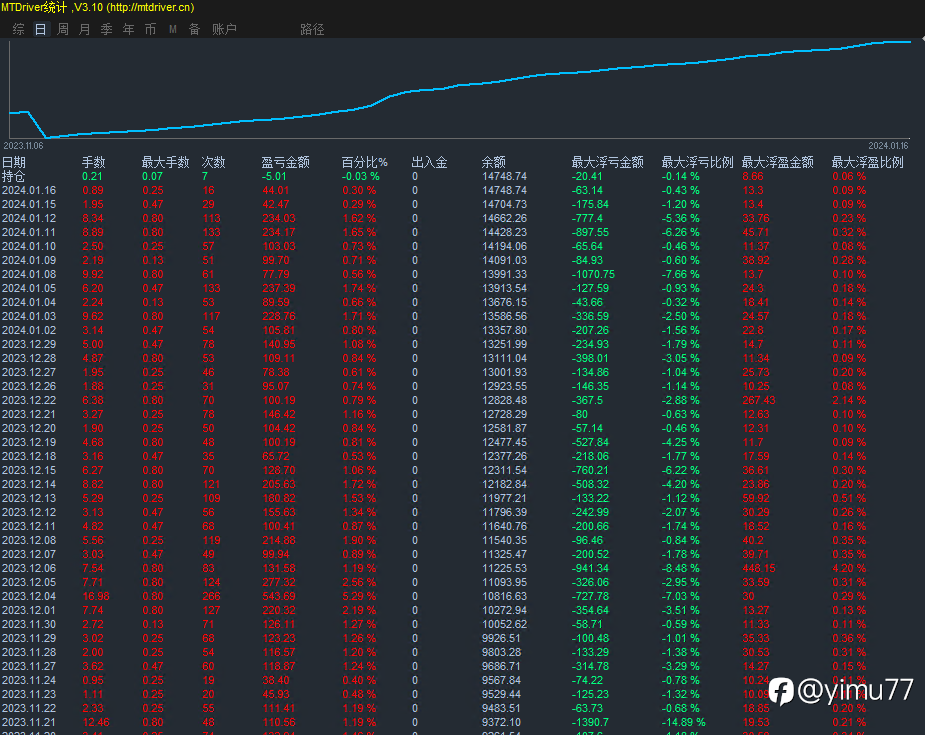Click the 路径 path button
Screen dimensions: 925x735
click(312, 30)
